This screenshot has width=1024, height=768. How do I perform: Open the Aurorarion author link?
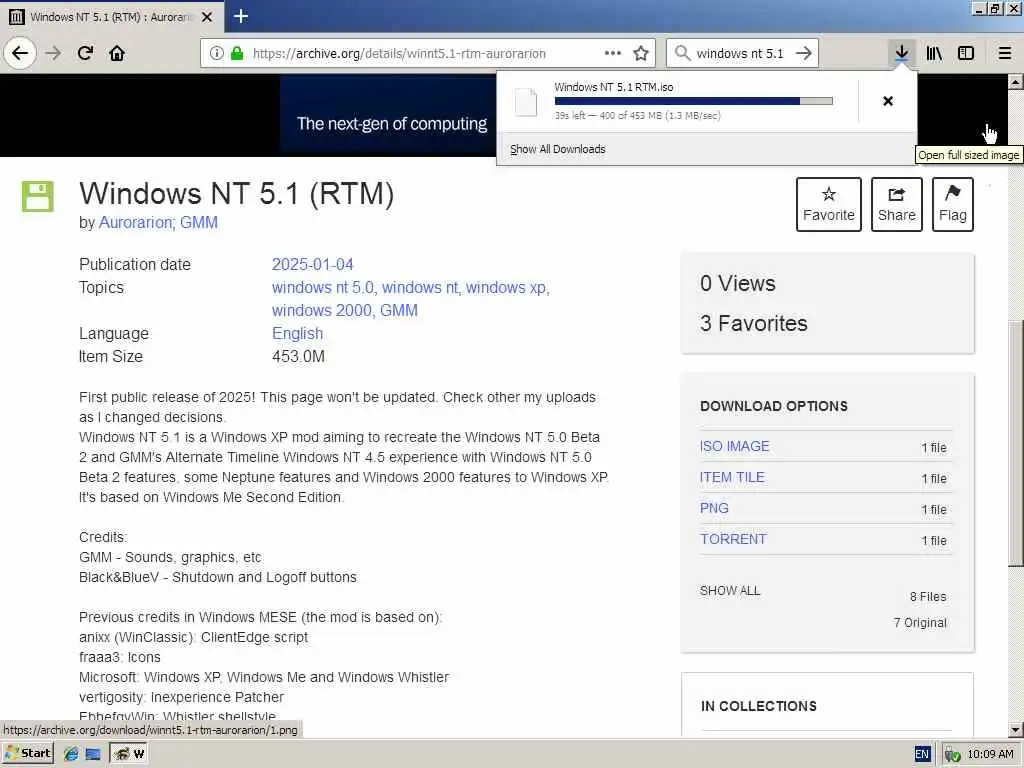click(x=135, y=223)
